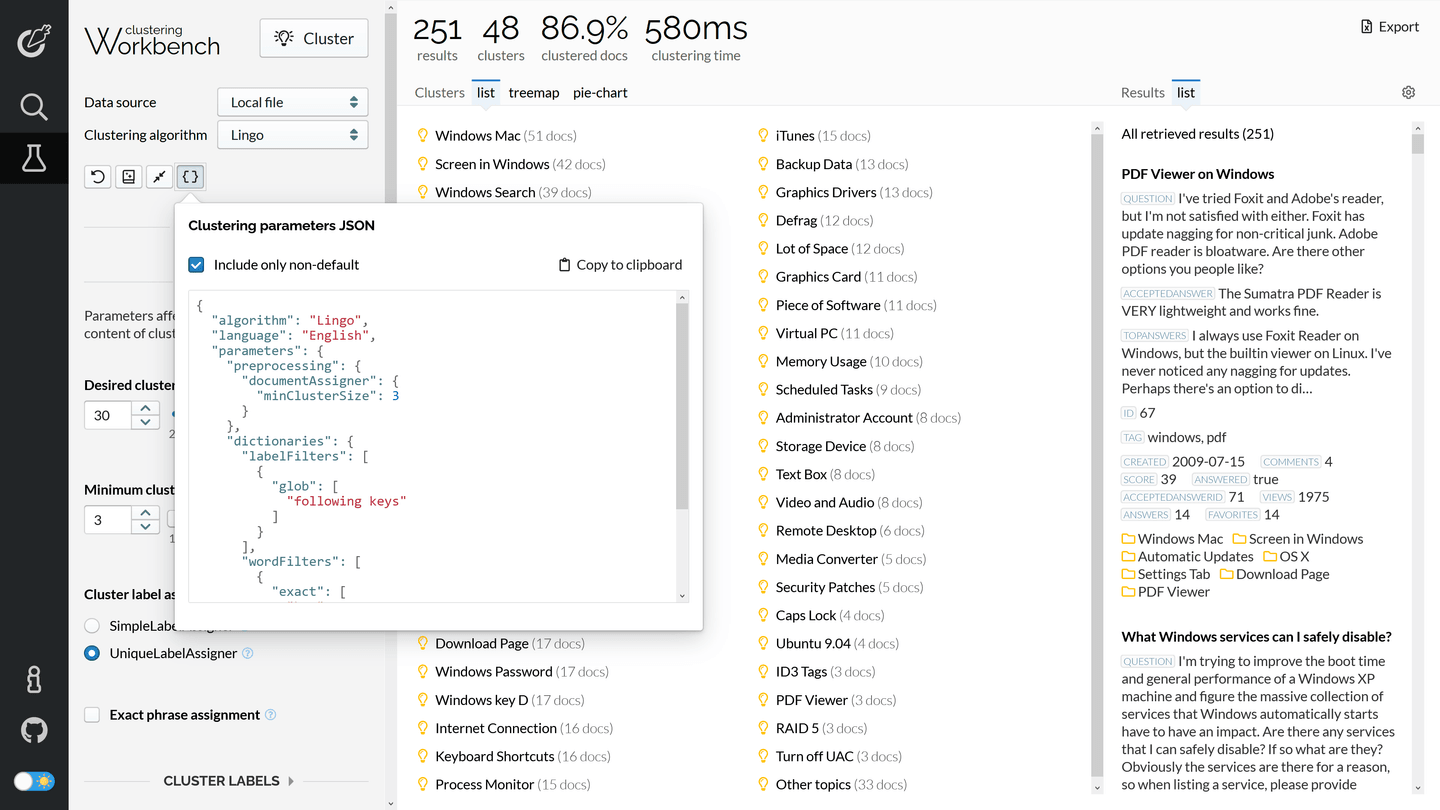1440x810 pixels.
Task: Run clustering with the Cluster button
Action: click(x=313, y=37)
